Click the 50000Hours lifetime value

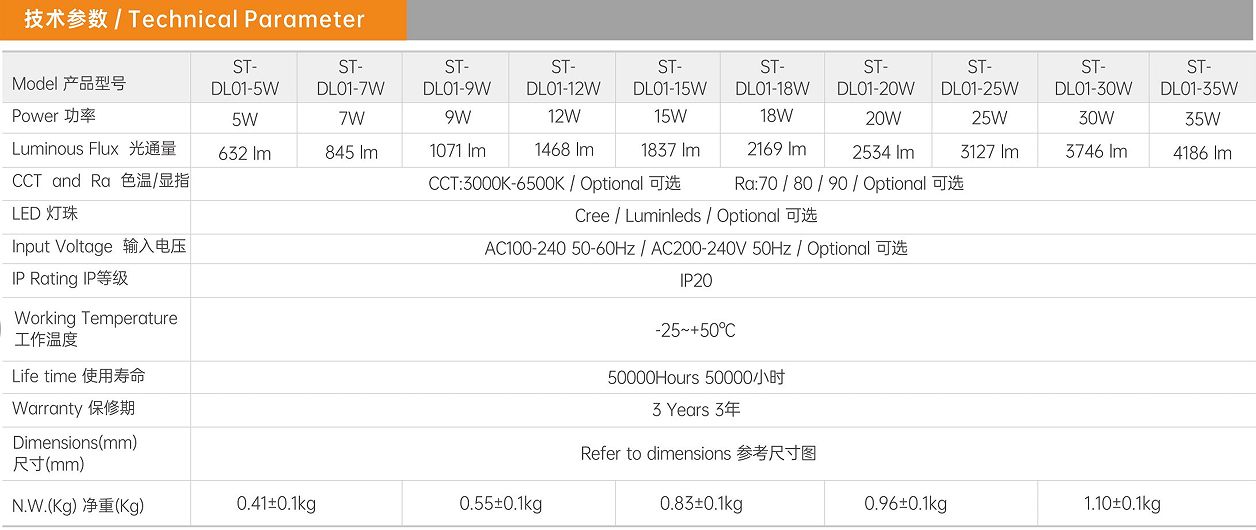point(696,378)
